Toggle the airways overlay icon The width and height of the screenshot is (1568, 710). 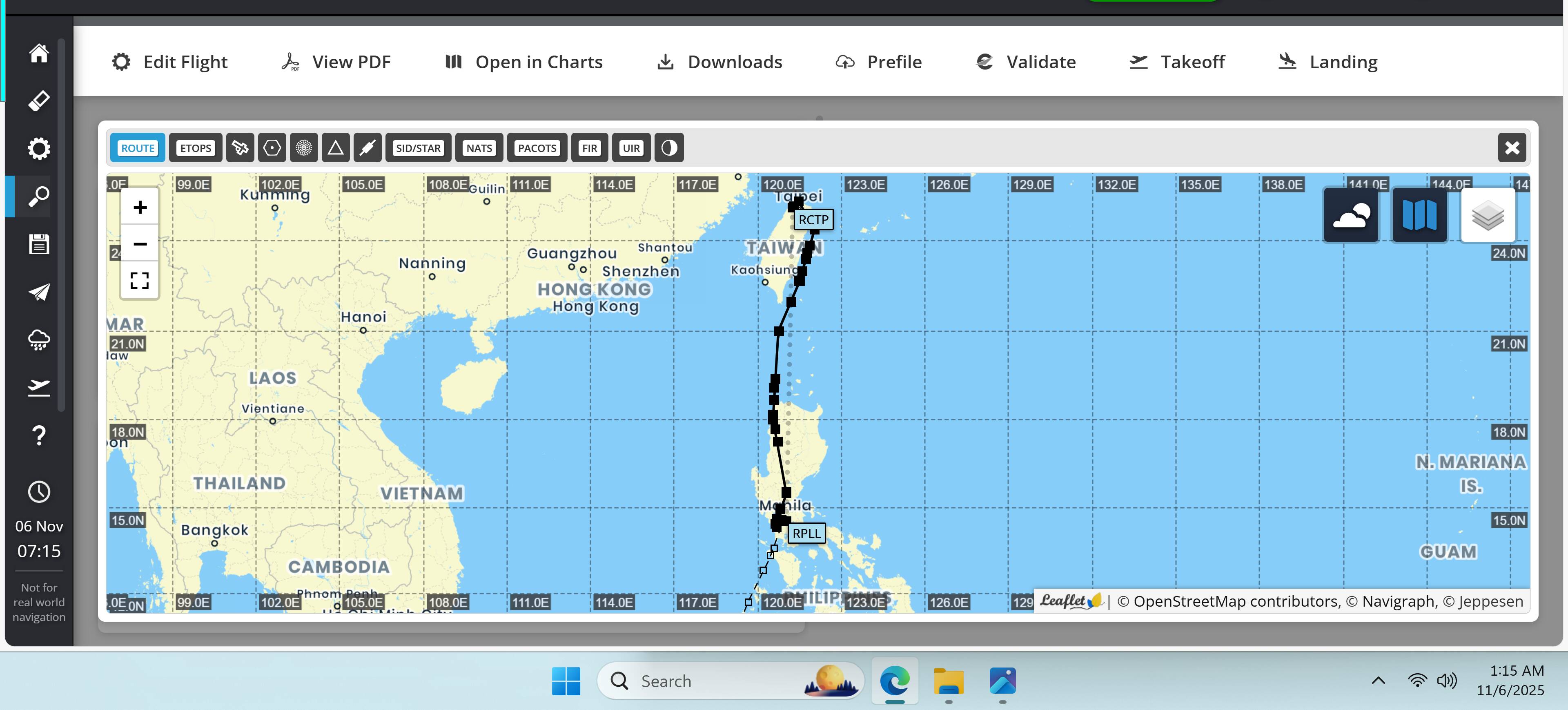click(367, 148)
